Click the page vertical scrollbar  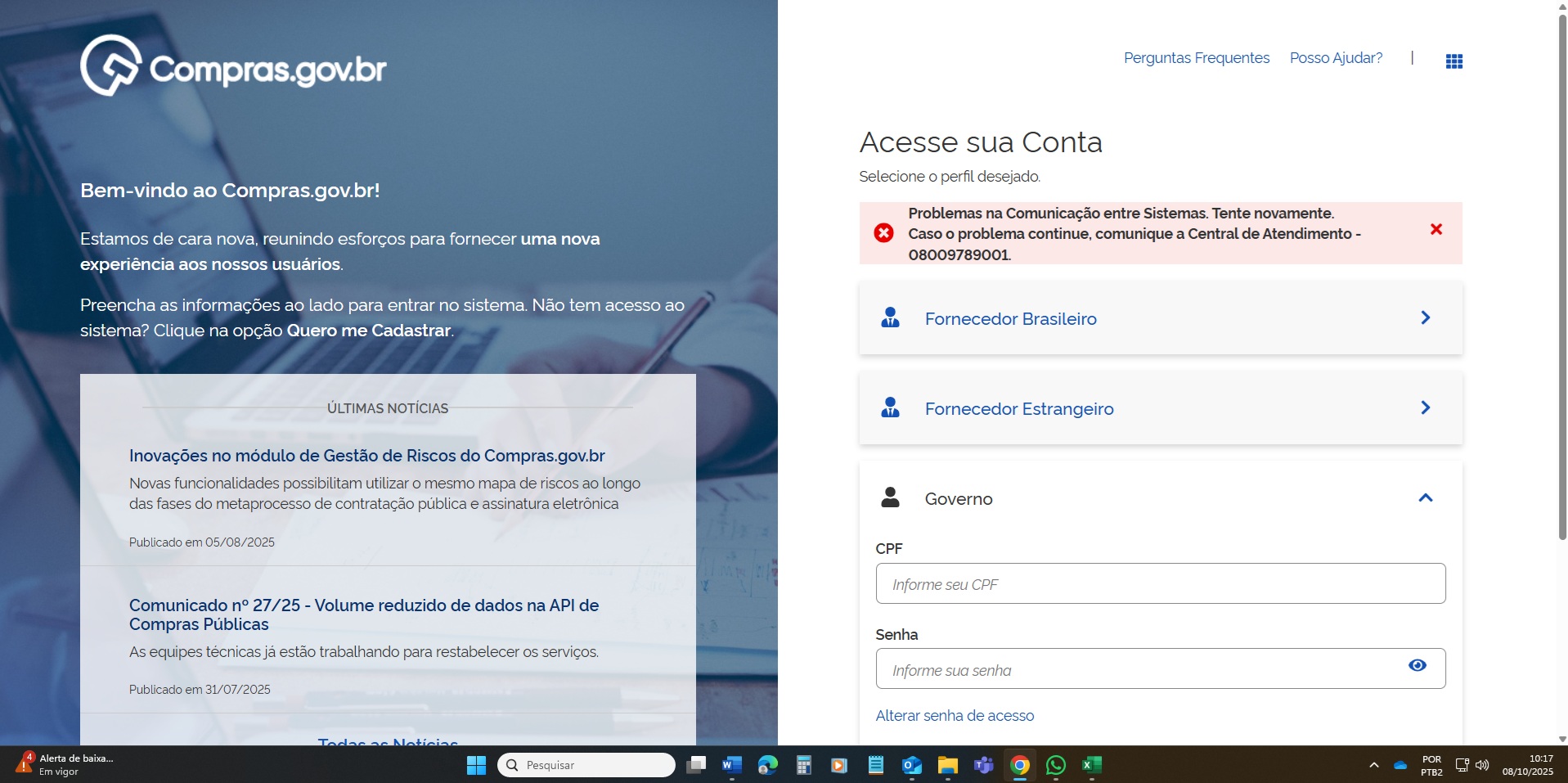[x=1561, y=278]
